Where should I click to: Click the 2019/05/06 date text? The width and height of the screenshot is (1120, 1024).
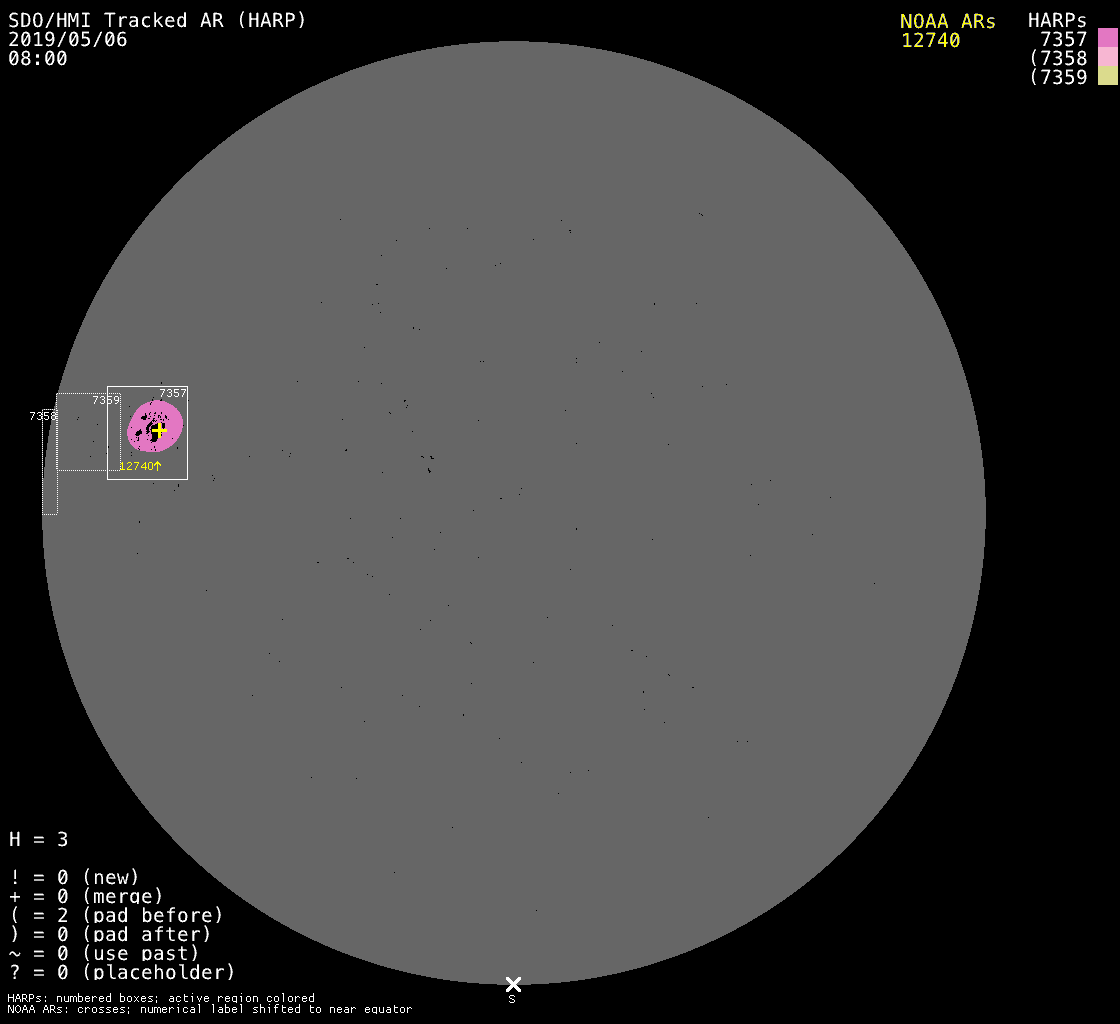[67, 40]
